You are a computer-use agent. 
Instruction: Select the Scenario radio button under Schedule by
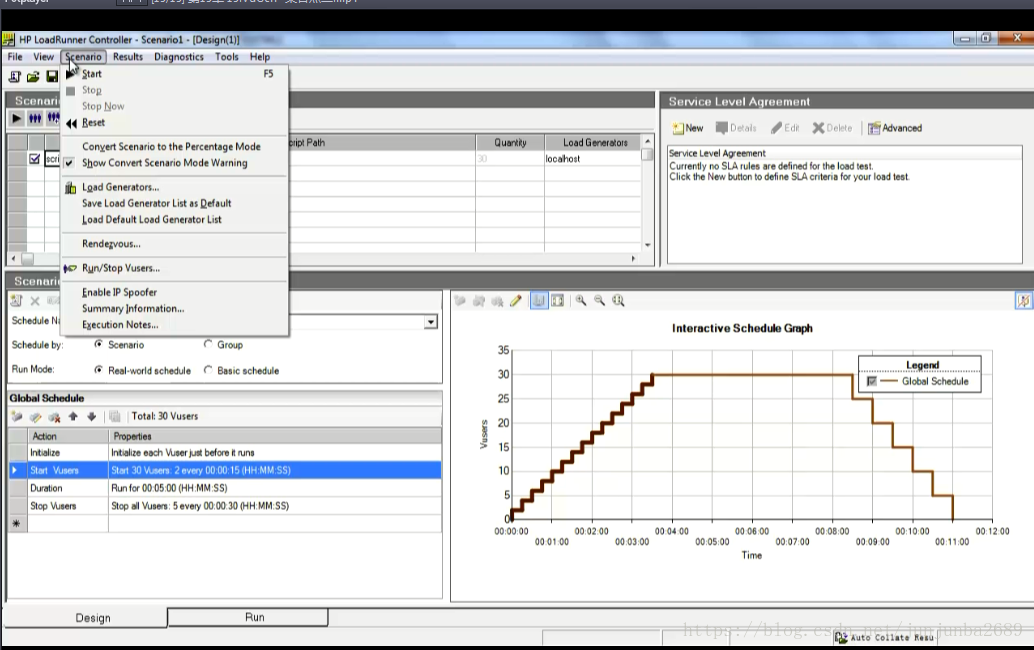coord(99,344)
